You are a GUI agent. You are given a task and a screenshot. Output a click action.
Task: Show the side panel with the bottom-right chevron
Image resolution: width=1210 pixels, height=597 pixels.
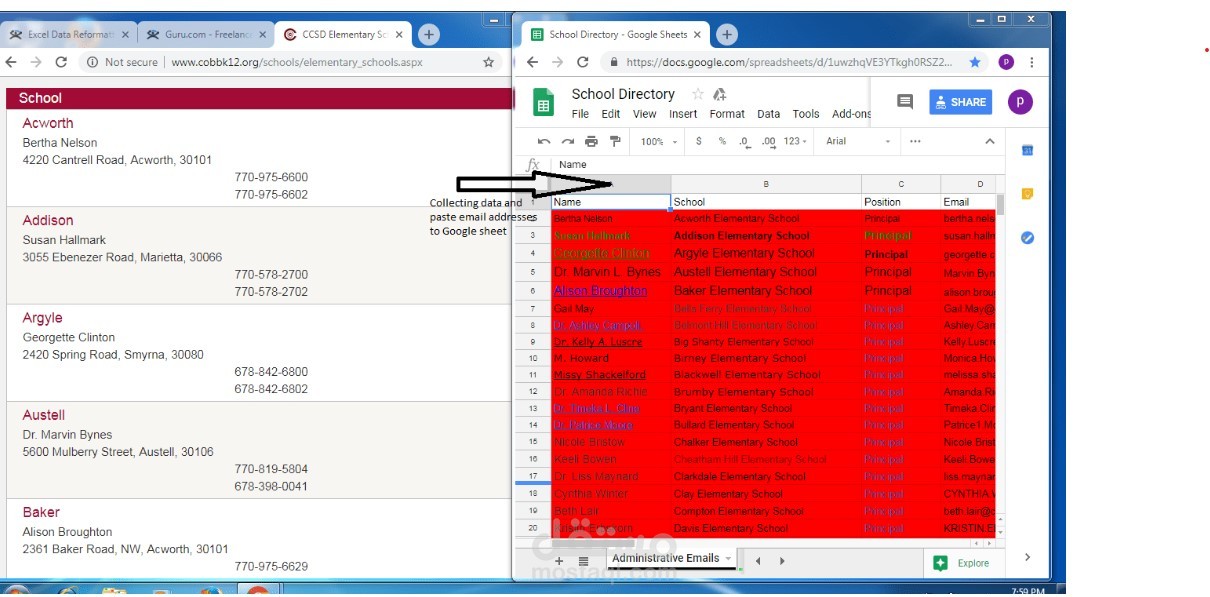pyautogui.click(x=1027, y=557)
